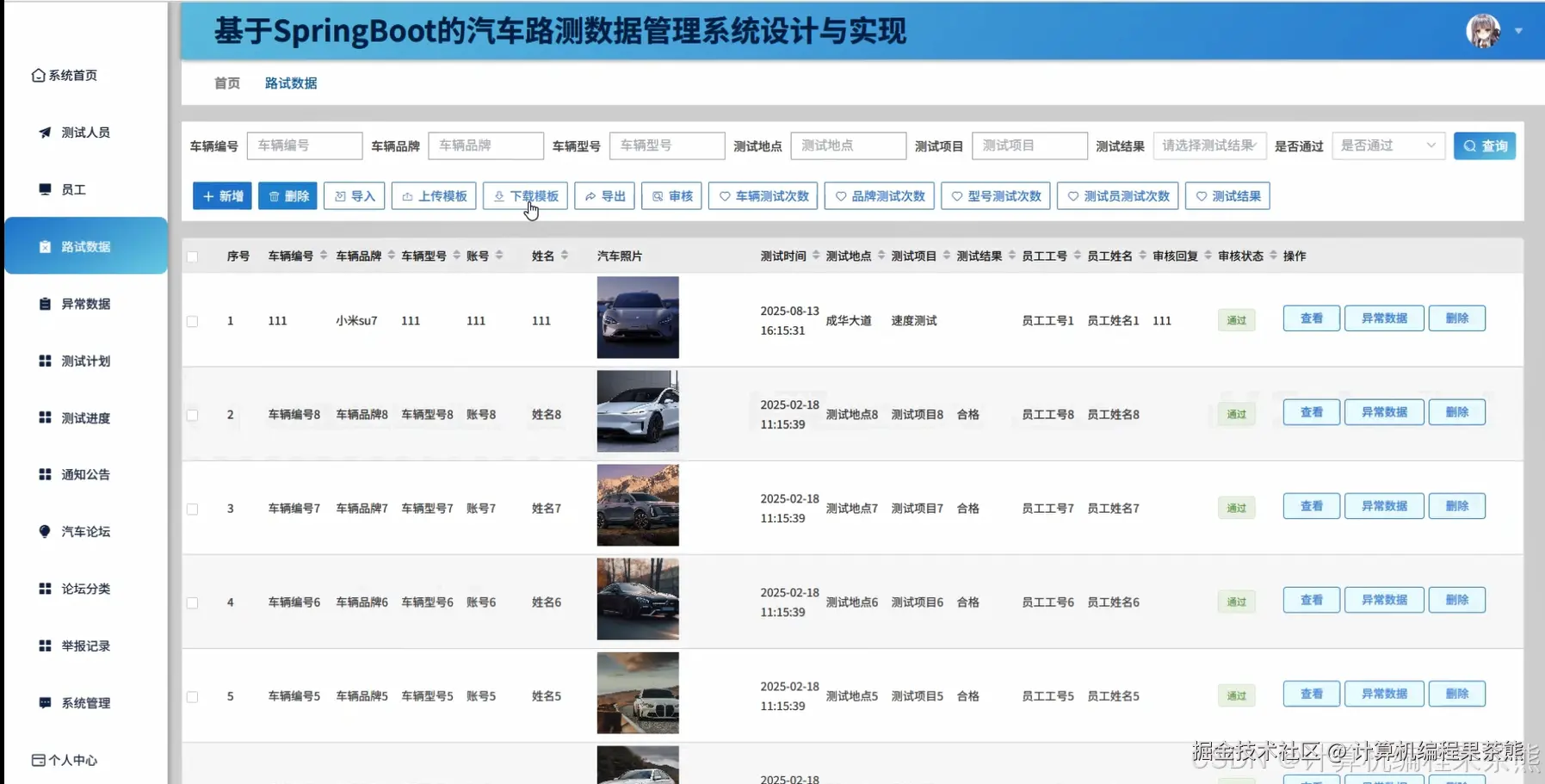Expand the user menu arrow beside avatar

(x=1518, y=31)
